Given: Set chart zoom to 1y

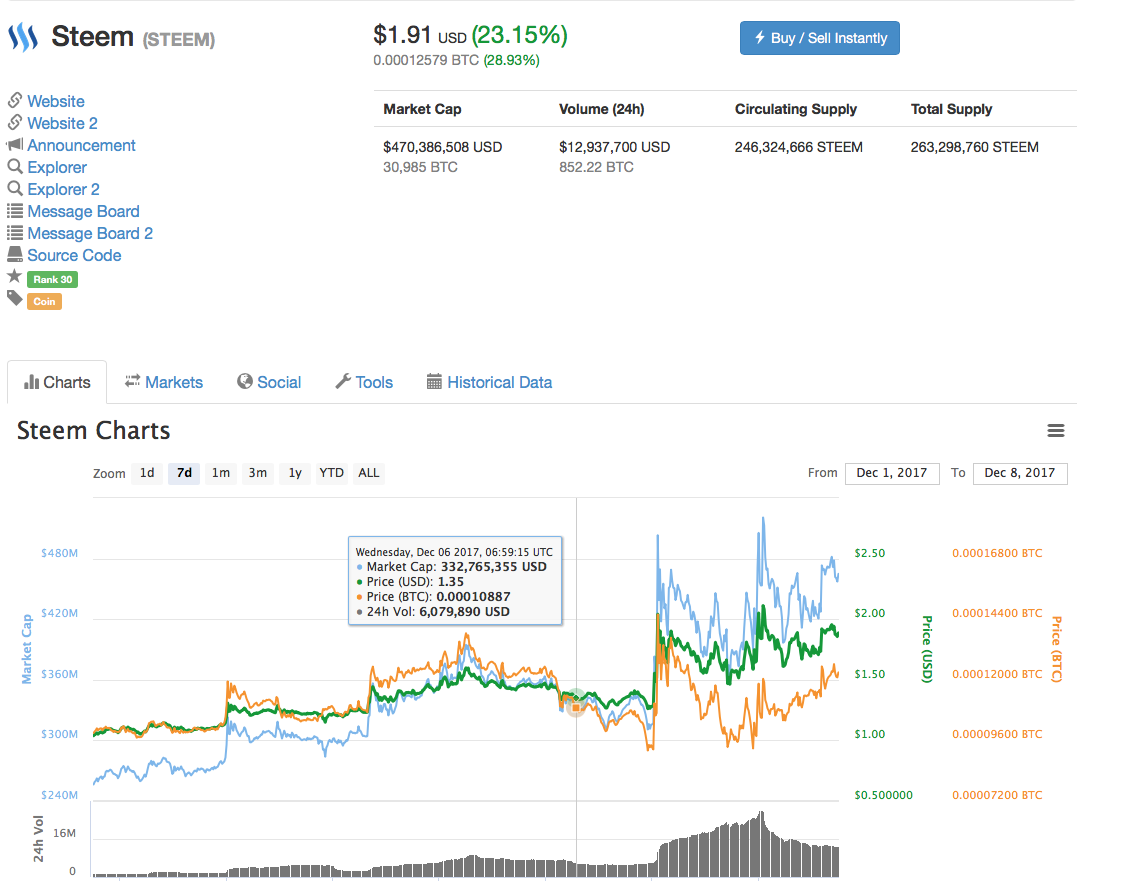Looking at the screenshot, I should (x=295, y=473).
